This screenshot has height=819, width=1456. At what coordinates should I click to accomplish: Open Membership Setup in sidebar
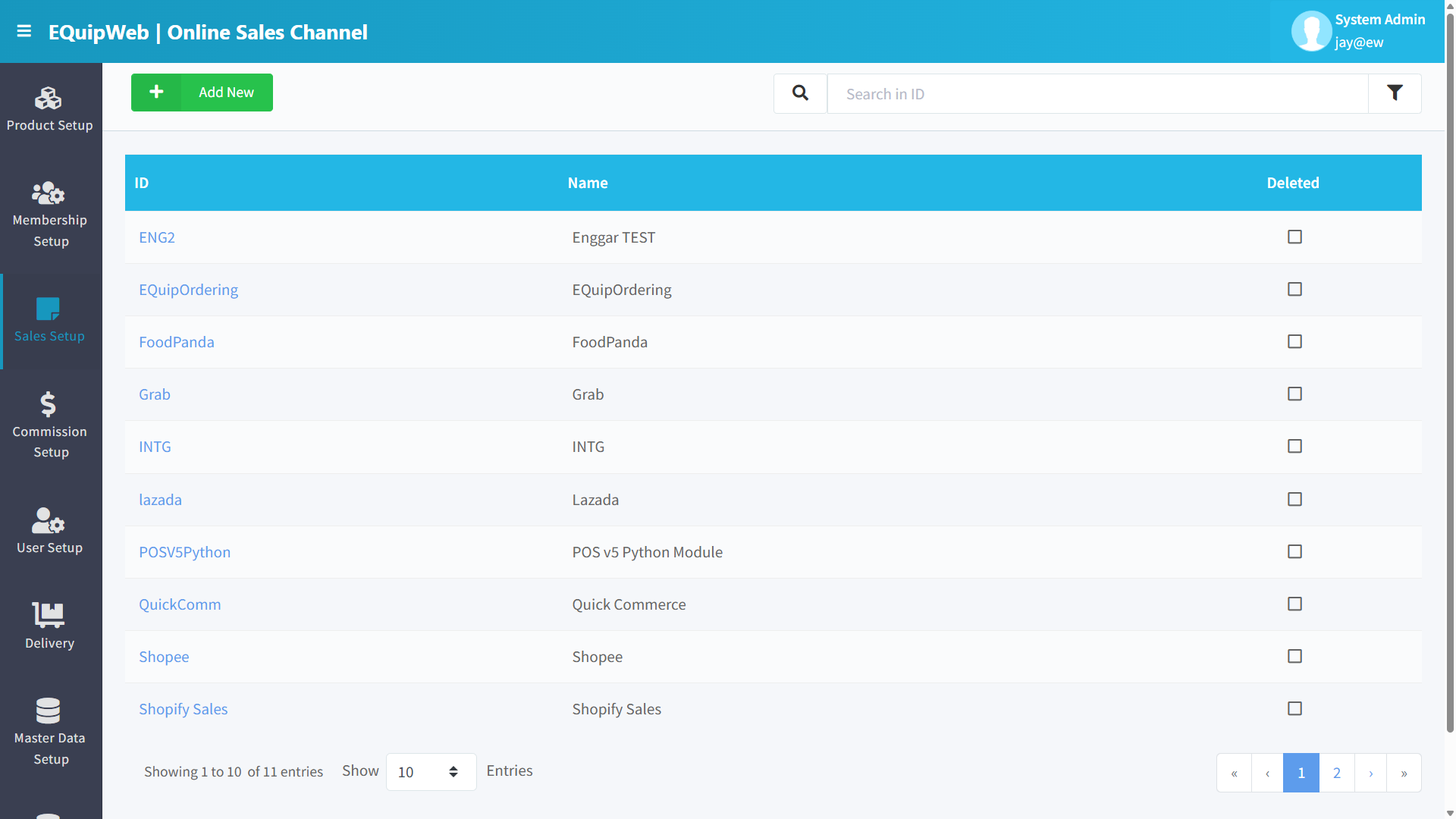(x=50, y=215)
